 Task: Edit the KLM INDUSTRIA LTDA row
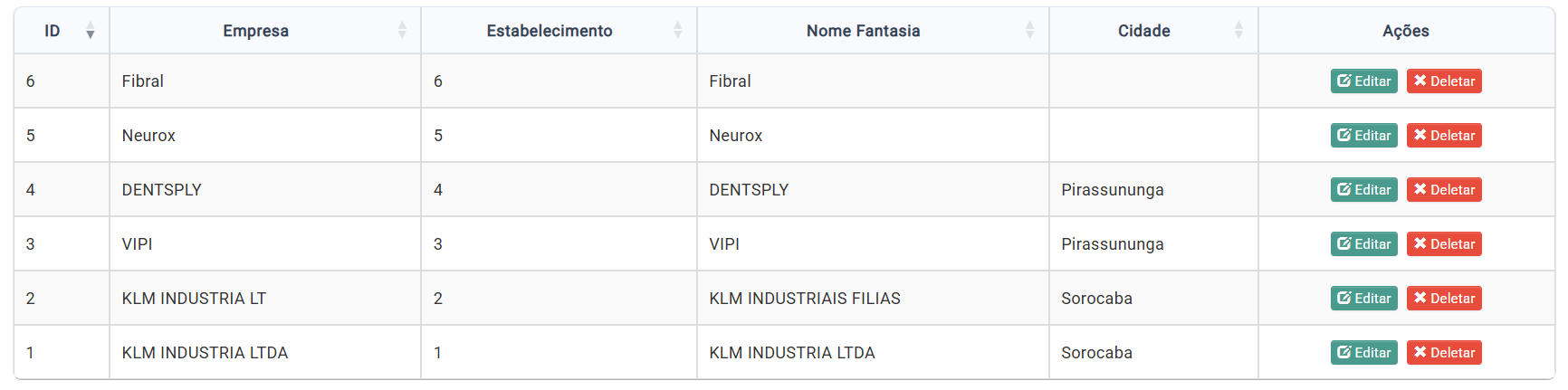pos(1363,353)
